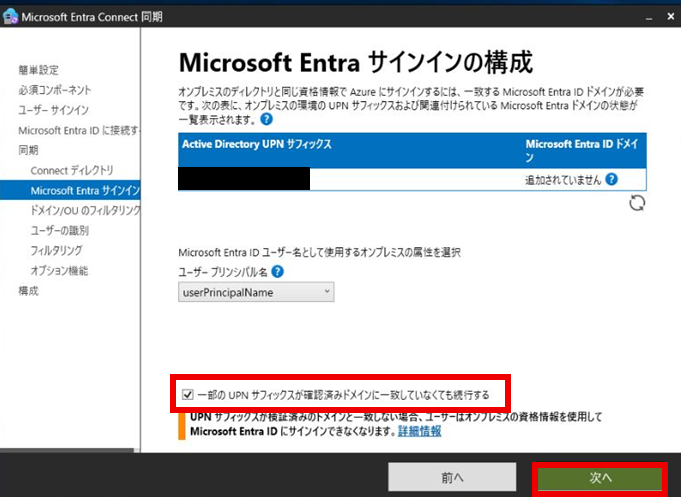Viewport: 681px width, 497px height.
Task: Open the userPrincipalName dropdown
Action: coord(256,292)
